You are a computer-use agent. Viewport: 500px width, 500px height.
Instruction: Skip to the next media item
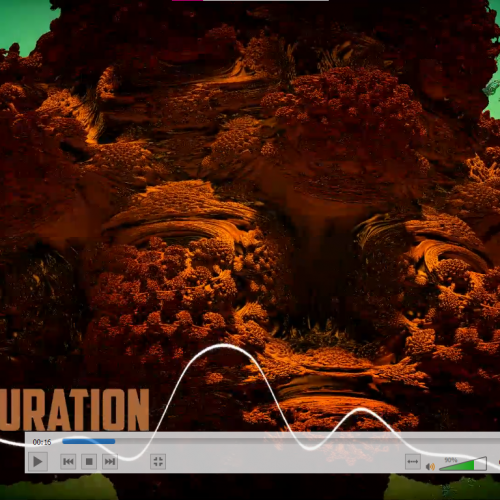pos(110,462)
